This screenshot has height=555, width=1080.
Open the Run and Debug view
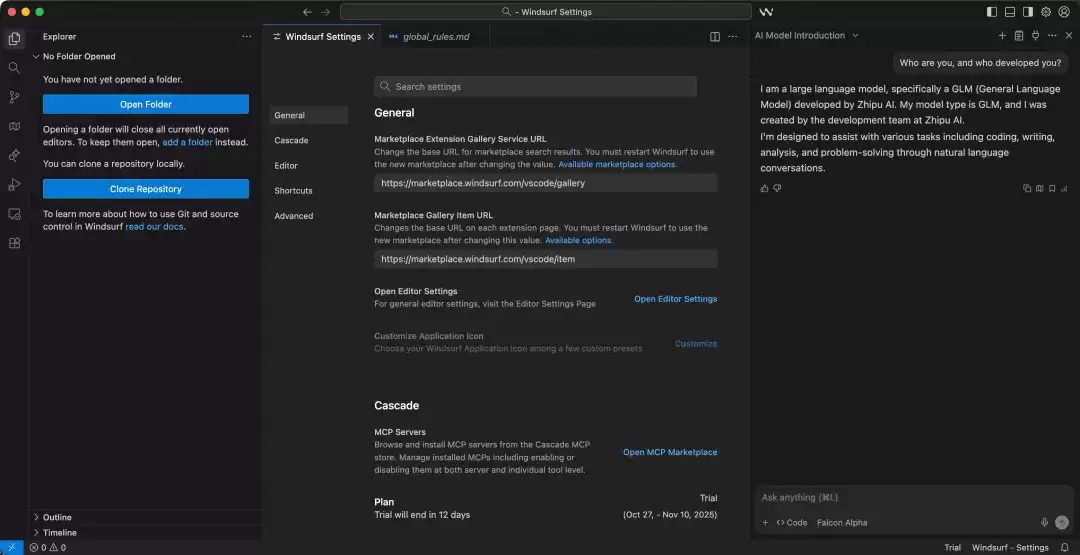(14, 184)
